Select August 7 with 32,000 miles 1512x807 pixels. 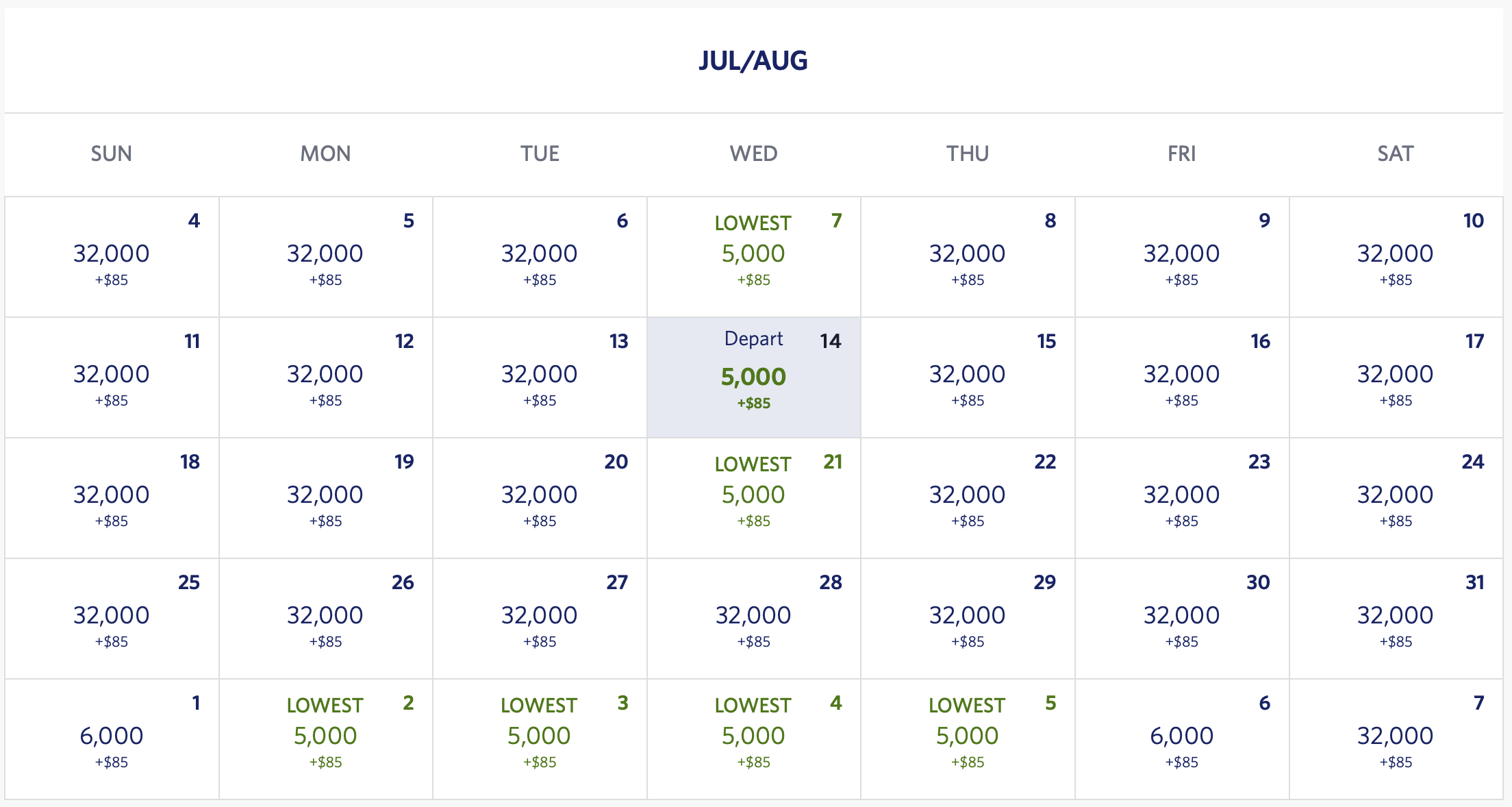pyautogui.click(x=1397, y=735)
